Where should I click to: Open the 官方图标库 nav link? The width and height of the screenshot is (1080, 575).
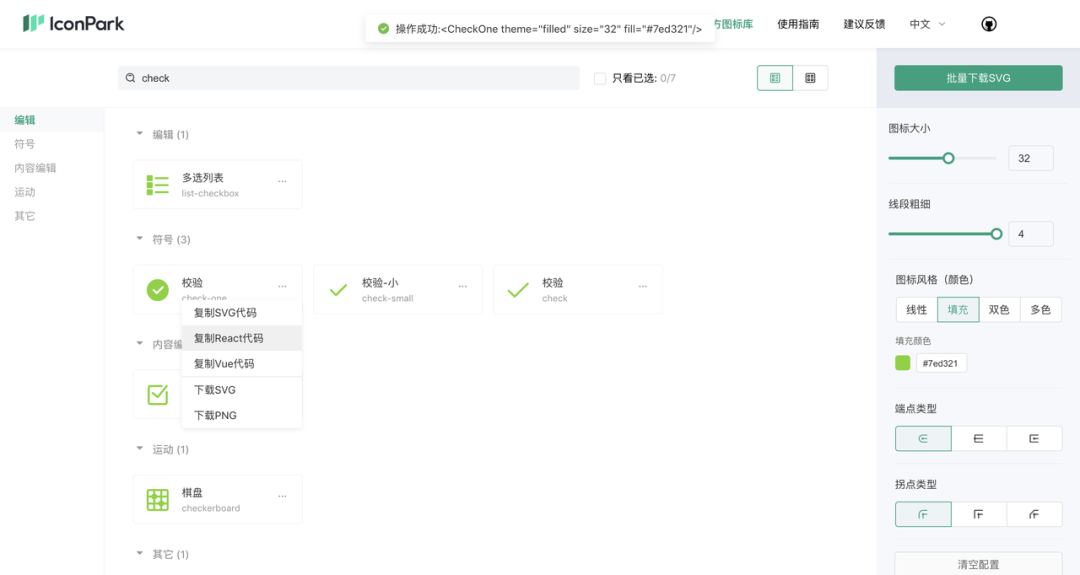(x=733, y=24)
